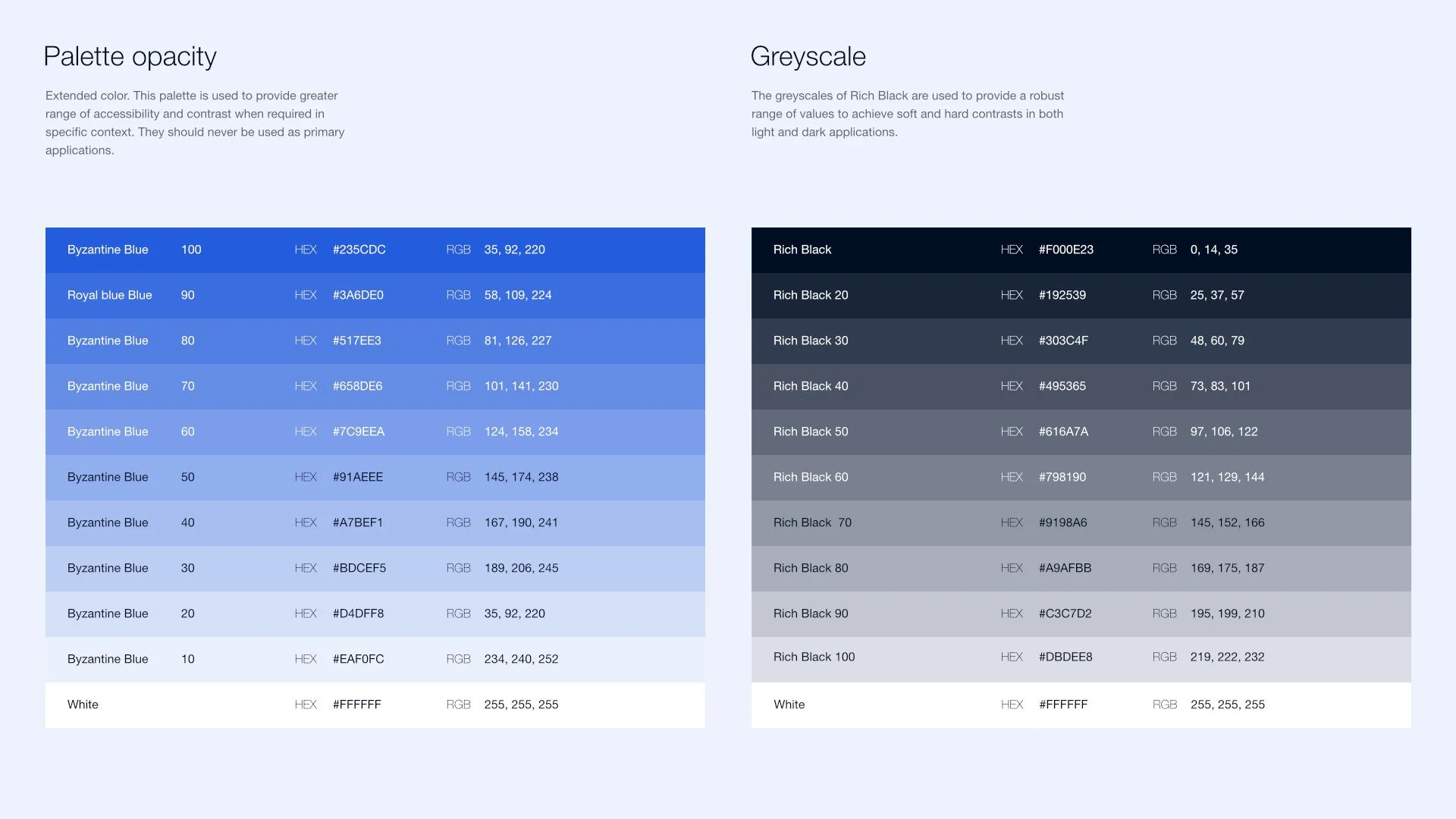Select the Rich Black 50 swatch
Image resolution: width=1456 pixels, height=819 pixels.
[x=1081, y=431]
